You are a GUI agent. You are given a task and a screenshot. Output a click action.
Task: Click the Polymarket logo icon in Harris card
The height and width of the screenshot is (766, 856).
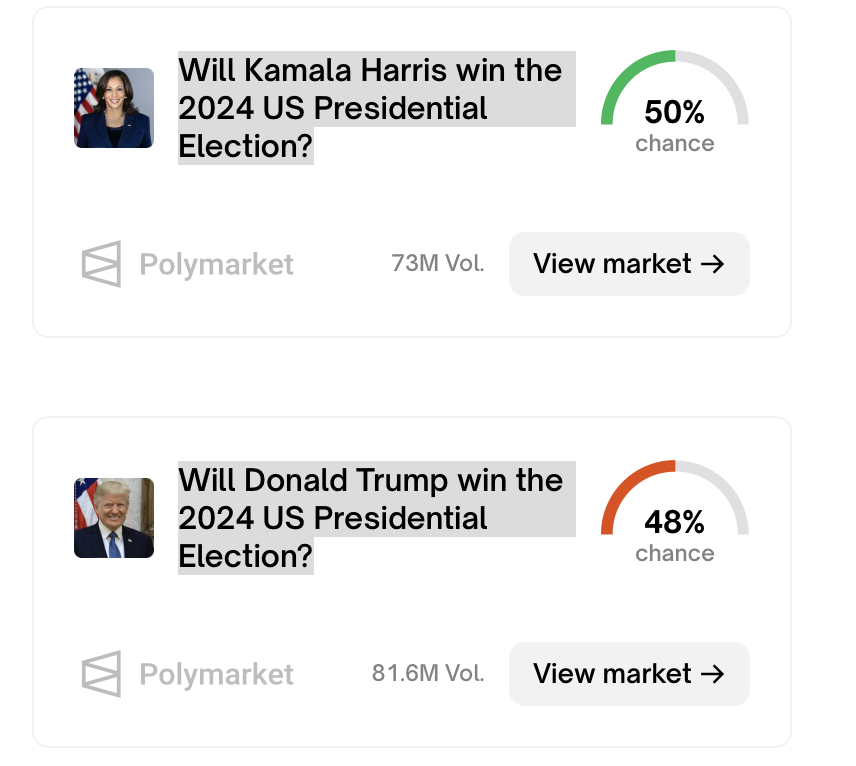coord(102,264)
